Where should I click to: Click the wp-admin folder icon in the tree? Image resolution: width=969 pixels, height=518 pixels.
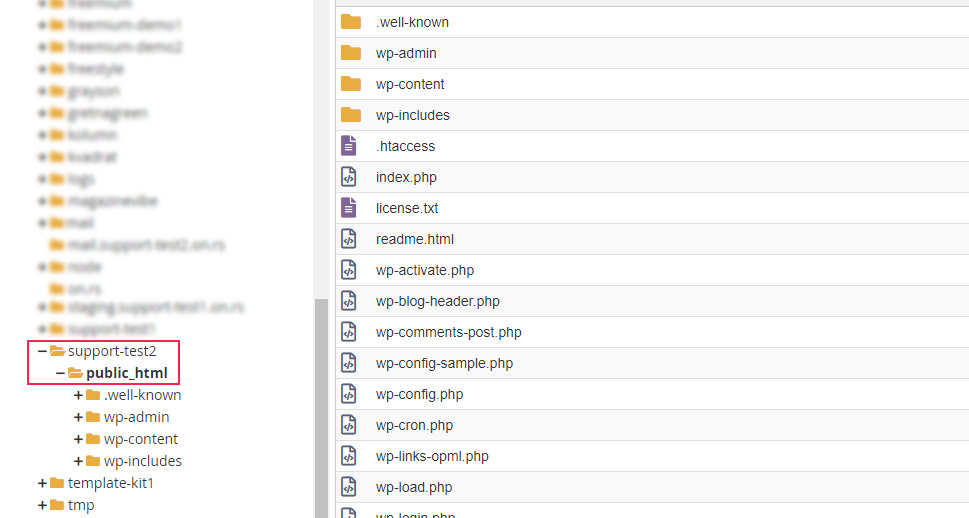(93, 417)
